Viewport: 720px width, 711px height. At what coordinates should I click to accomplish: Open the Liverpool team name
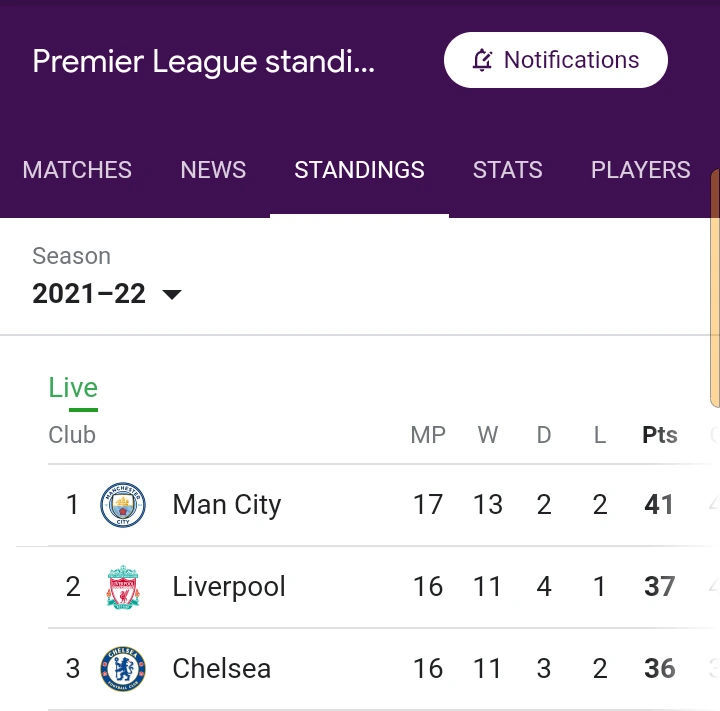(x=229, y=587)
